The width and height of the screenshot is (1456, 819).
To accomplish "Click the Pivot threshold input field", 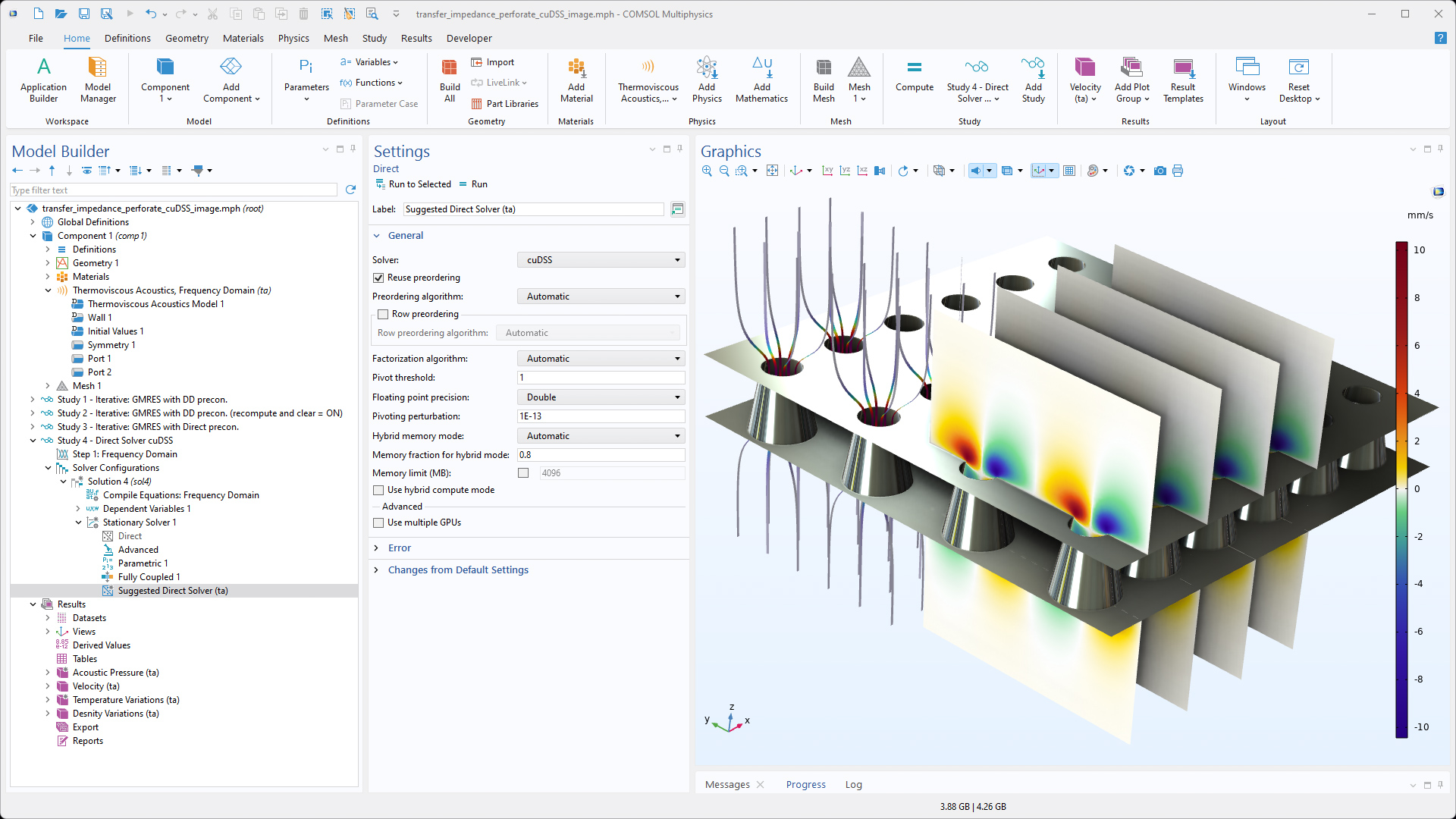I will [x=601, y=378].
